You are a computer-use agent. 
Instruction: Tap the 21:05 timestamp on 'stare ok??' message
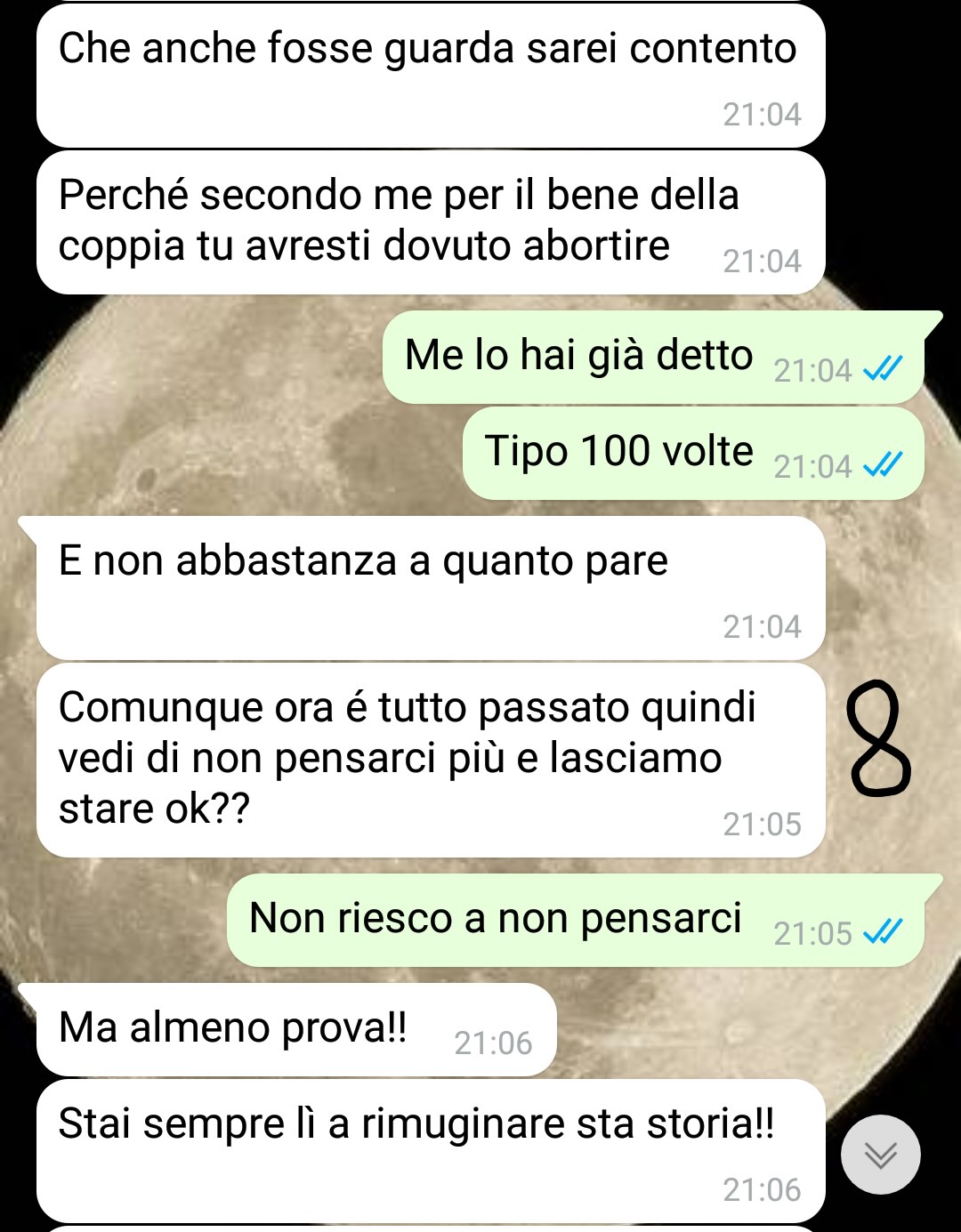tap(762, 825)
